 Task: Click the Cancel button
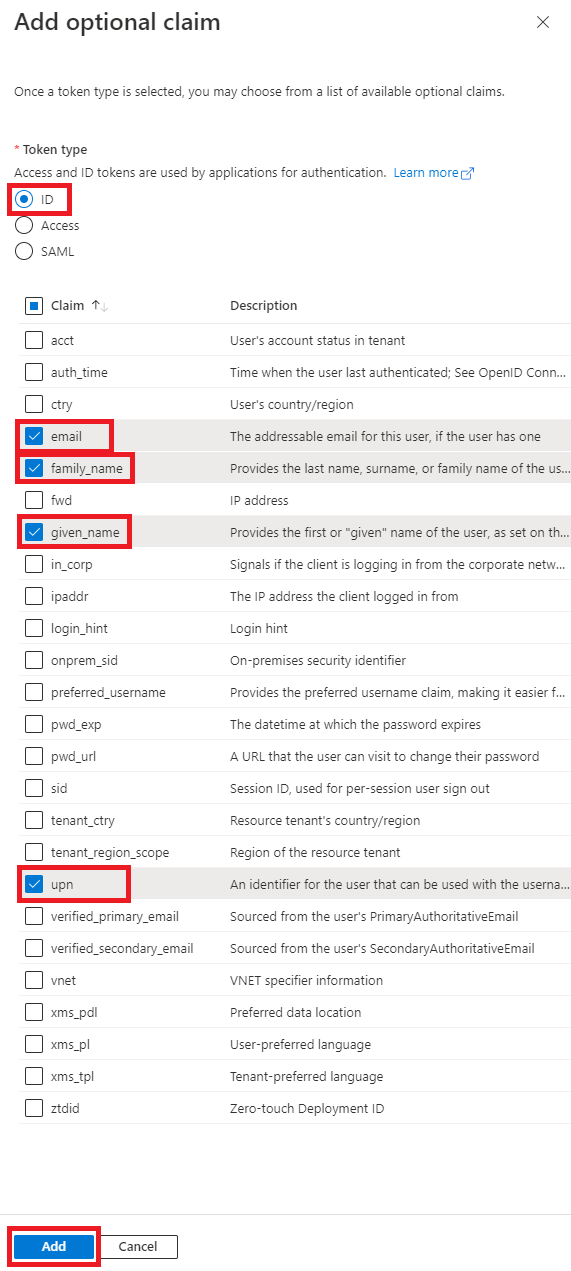138,1246
